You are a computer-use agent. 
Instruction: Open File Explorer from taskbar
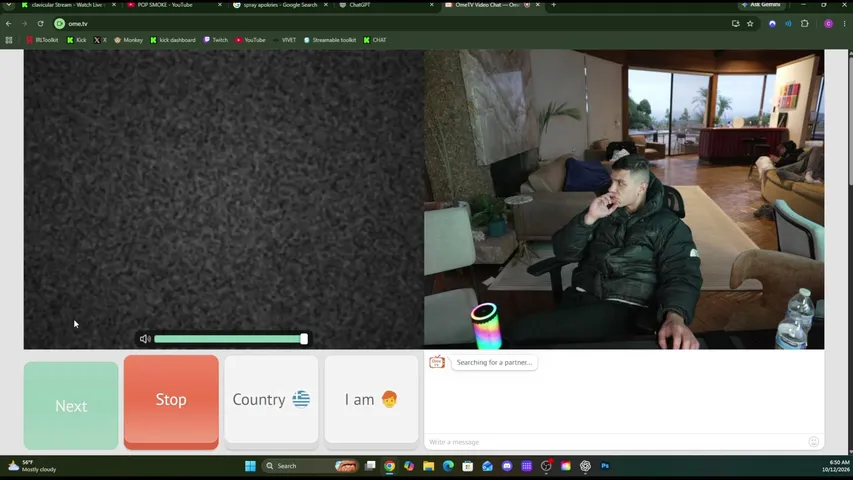(x=429, y=466)
